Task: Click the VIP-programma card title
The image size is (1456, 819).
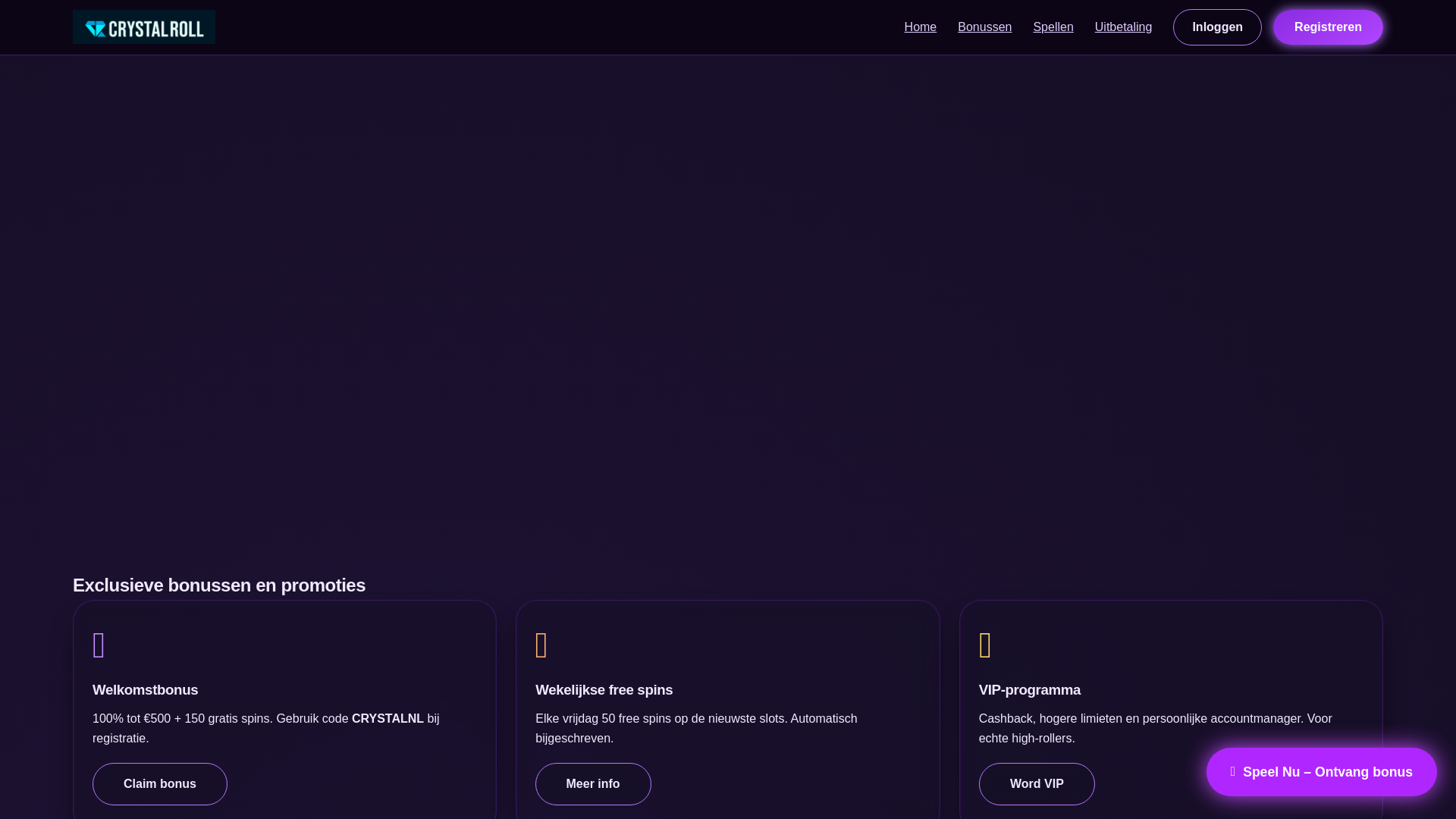Action: (1030, 690)
